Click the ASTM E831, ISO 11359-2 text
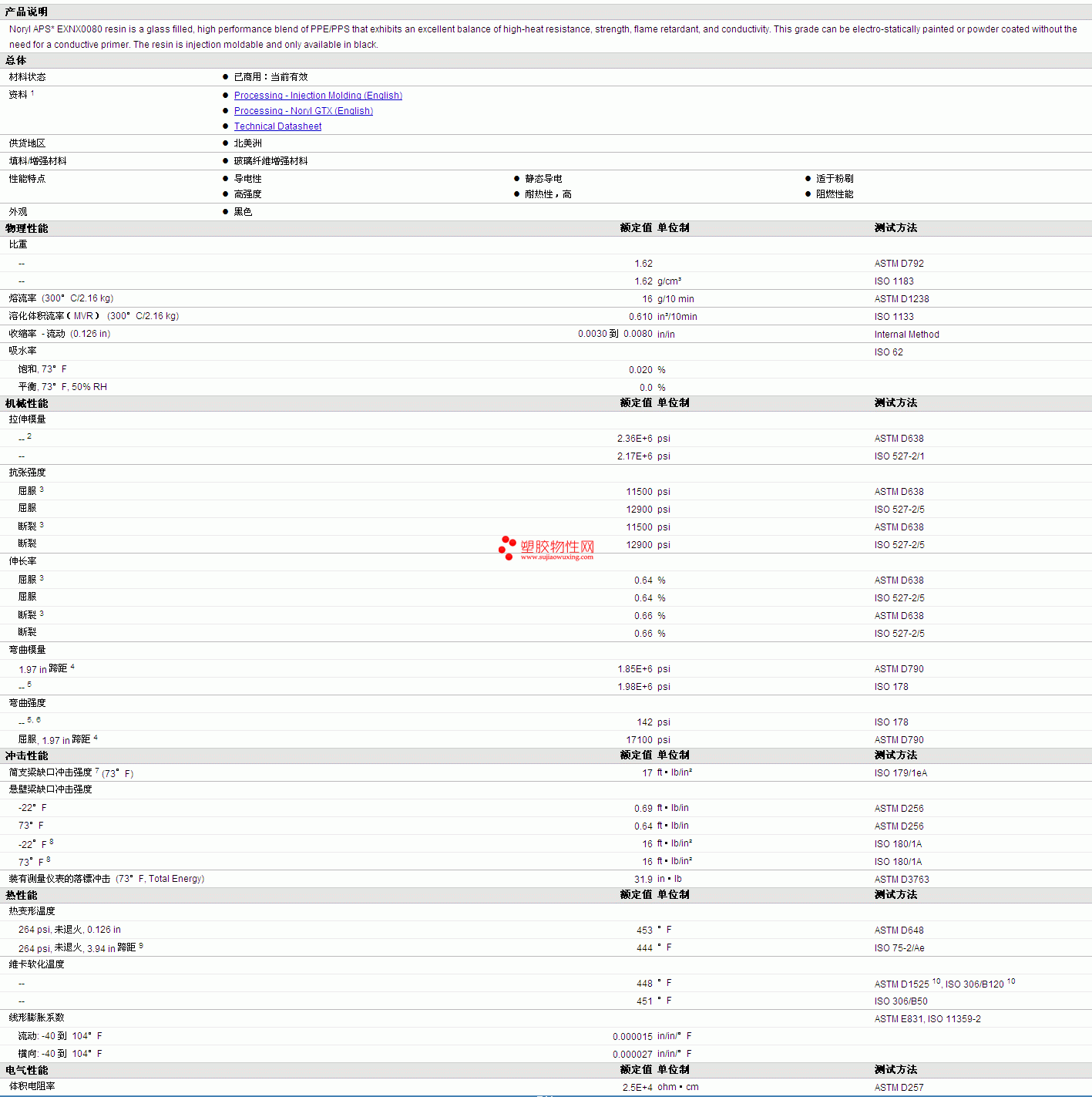The width and height of the screenshot is (1092, 1097). click(928, 1019)
